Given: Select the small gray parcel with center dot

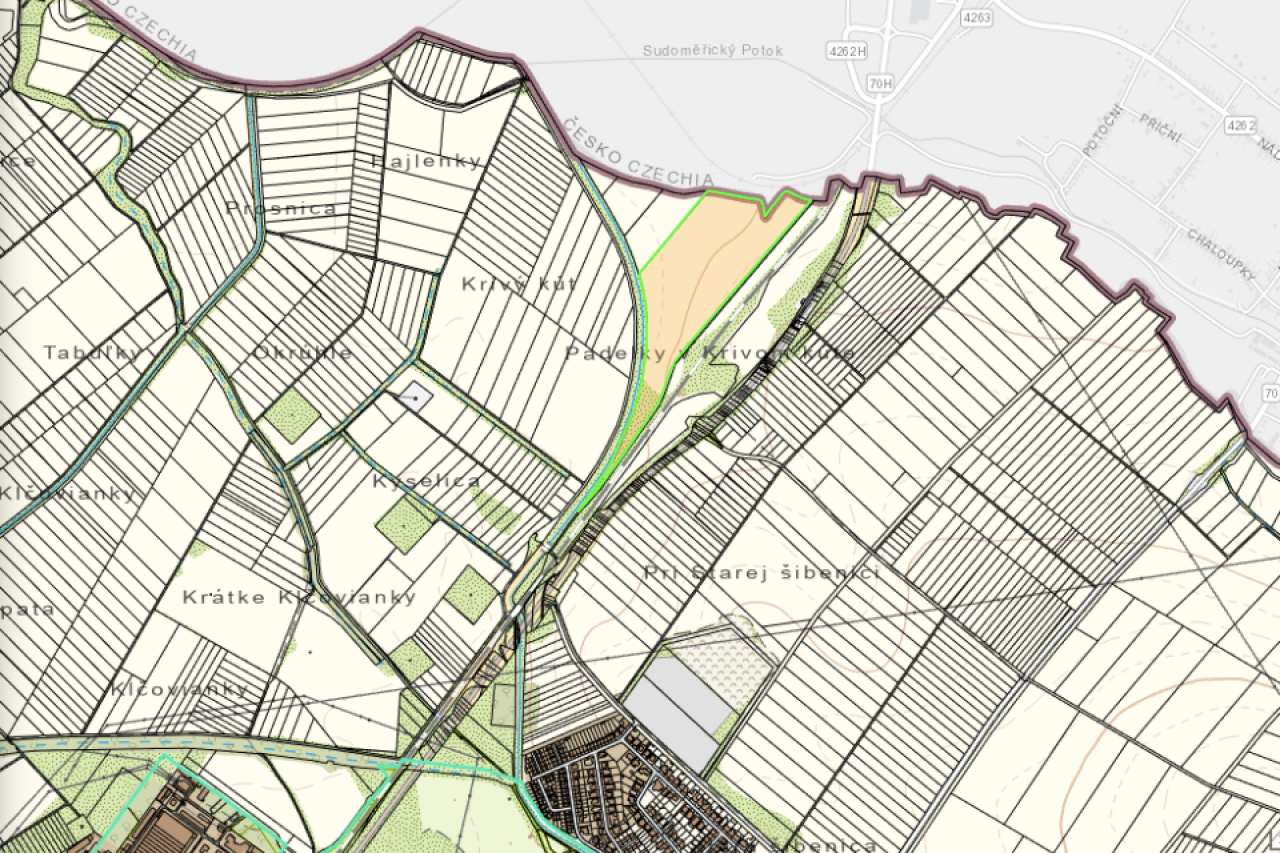Looking at the screenshot, I should pyautogui.click(x=415, y=398).
